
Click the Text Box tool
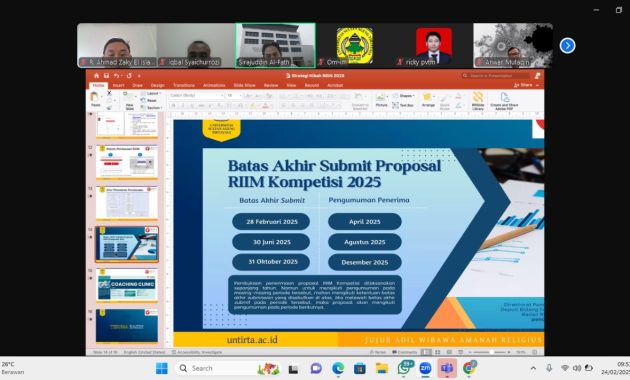tap(403, 105)
